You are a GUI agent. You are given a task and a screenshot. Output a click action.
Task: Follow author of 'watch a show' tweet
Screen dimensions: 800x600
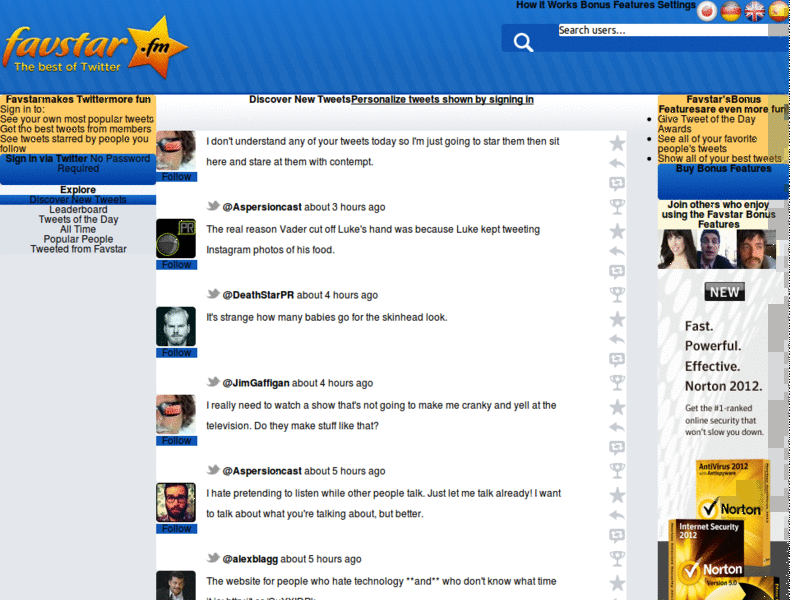tap(177, 441)
